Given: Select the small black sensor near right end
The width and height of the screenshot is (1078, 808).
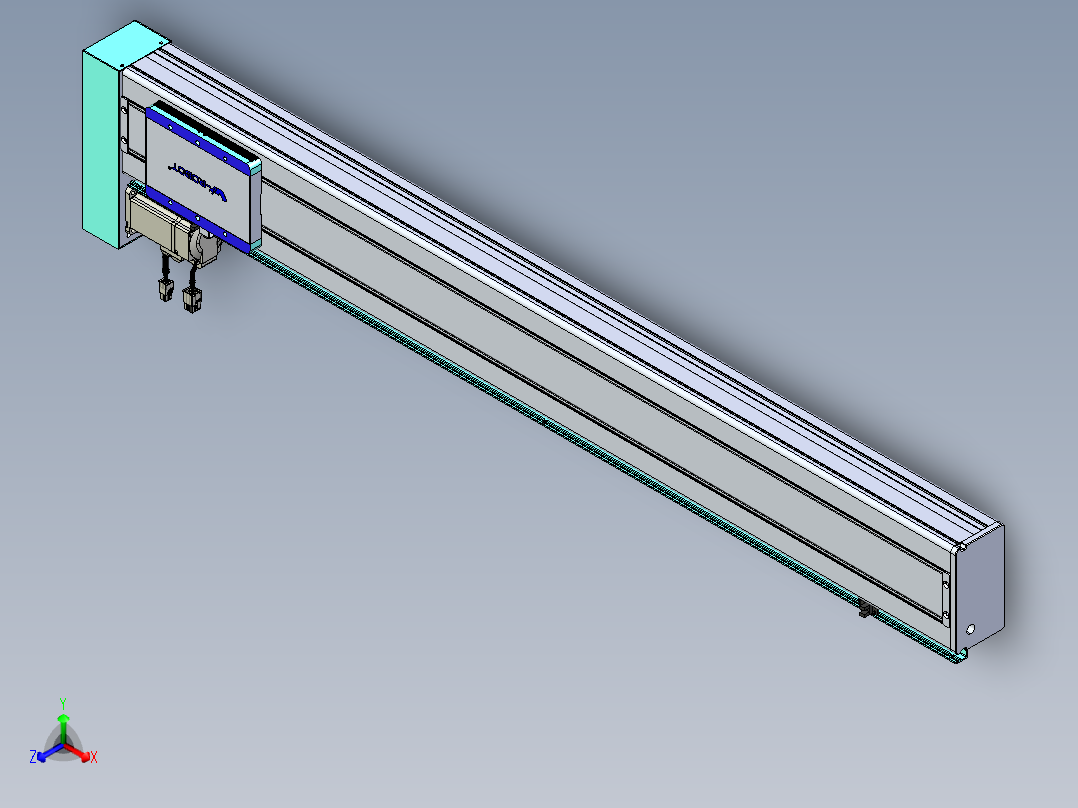Looking at the screenshot, I should [x=868, y=609].
